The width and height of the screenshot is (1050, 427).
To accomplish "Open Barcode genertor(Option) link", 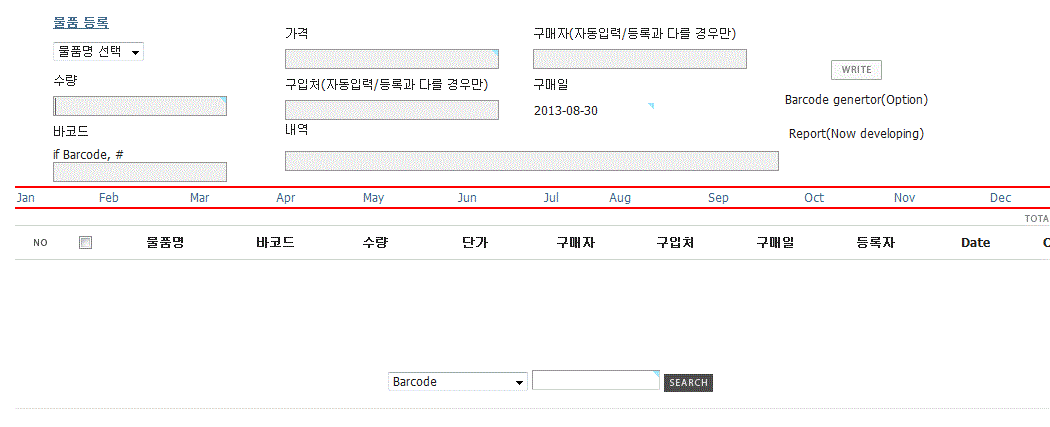I will tap(856, 100).
